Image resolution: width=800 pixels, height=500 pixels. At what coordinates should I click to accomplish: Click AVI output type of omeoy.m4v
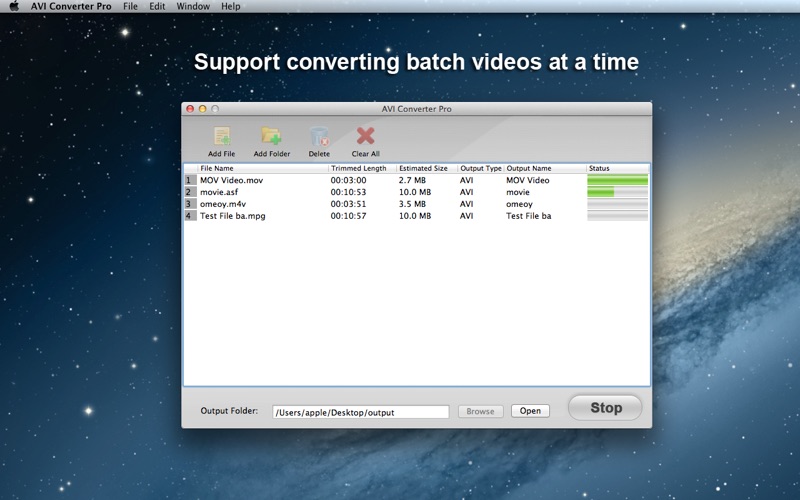click(466, 204)
